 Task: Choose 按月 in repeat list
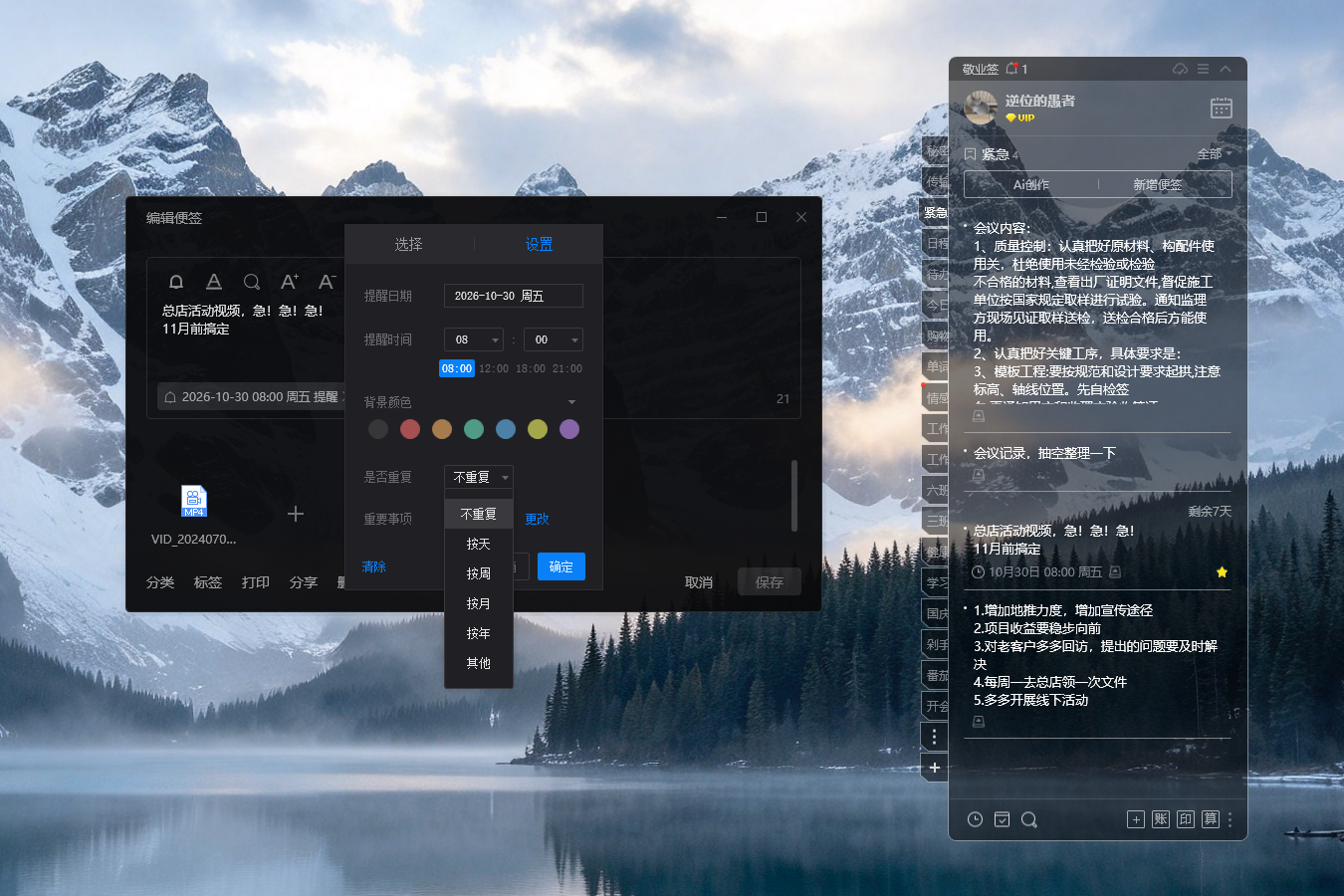pyautogui.click(x=479, y=603)
